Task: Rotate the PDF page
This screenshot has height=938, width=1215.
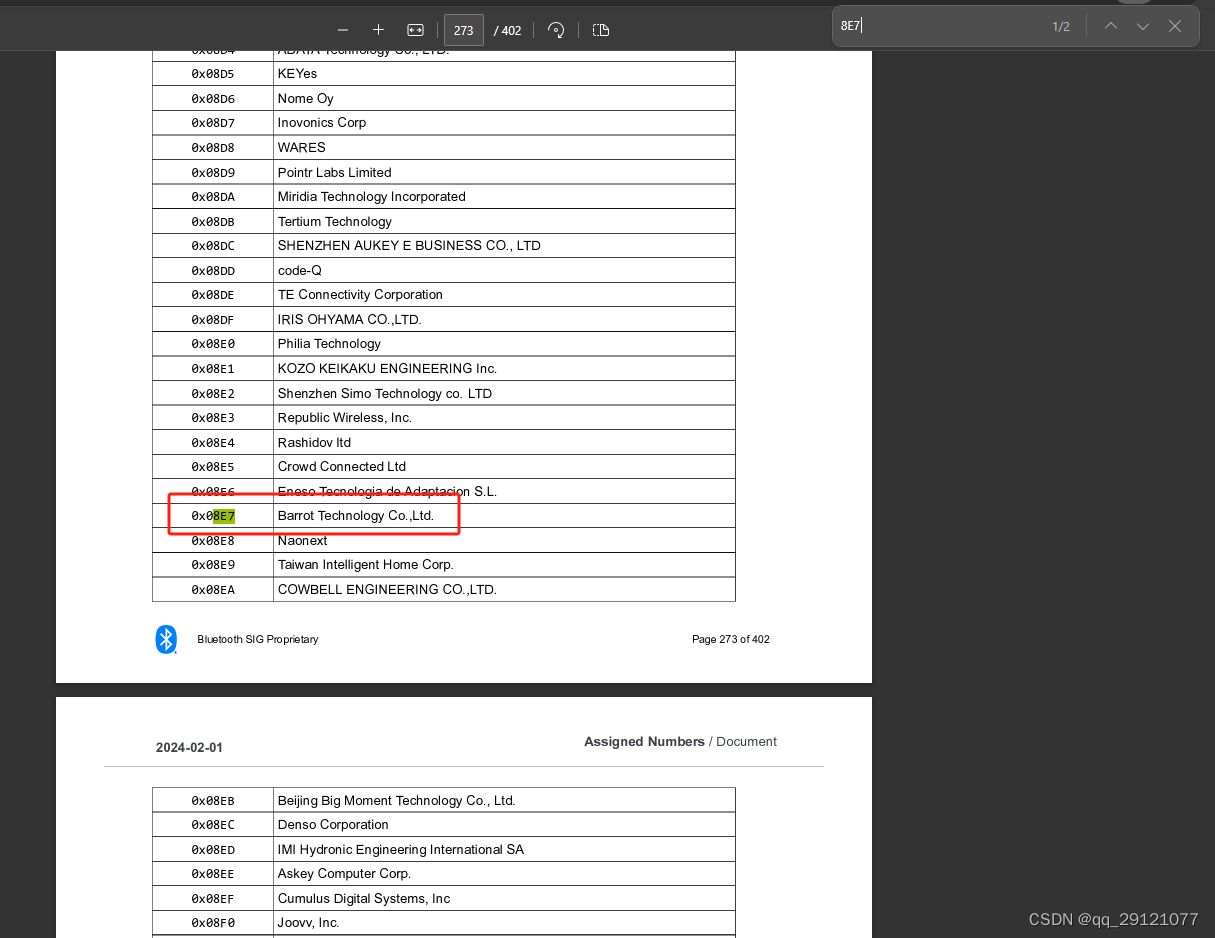Action: coord(556,30)
